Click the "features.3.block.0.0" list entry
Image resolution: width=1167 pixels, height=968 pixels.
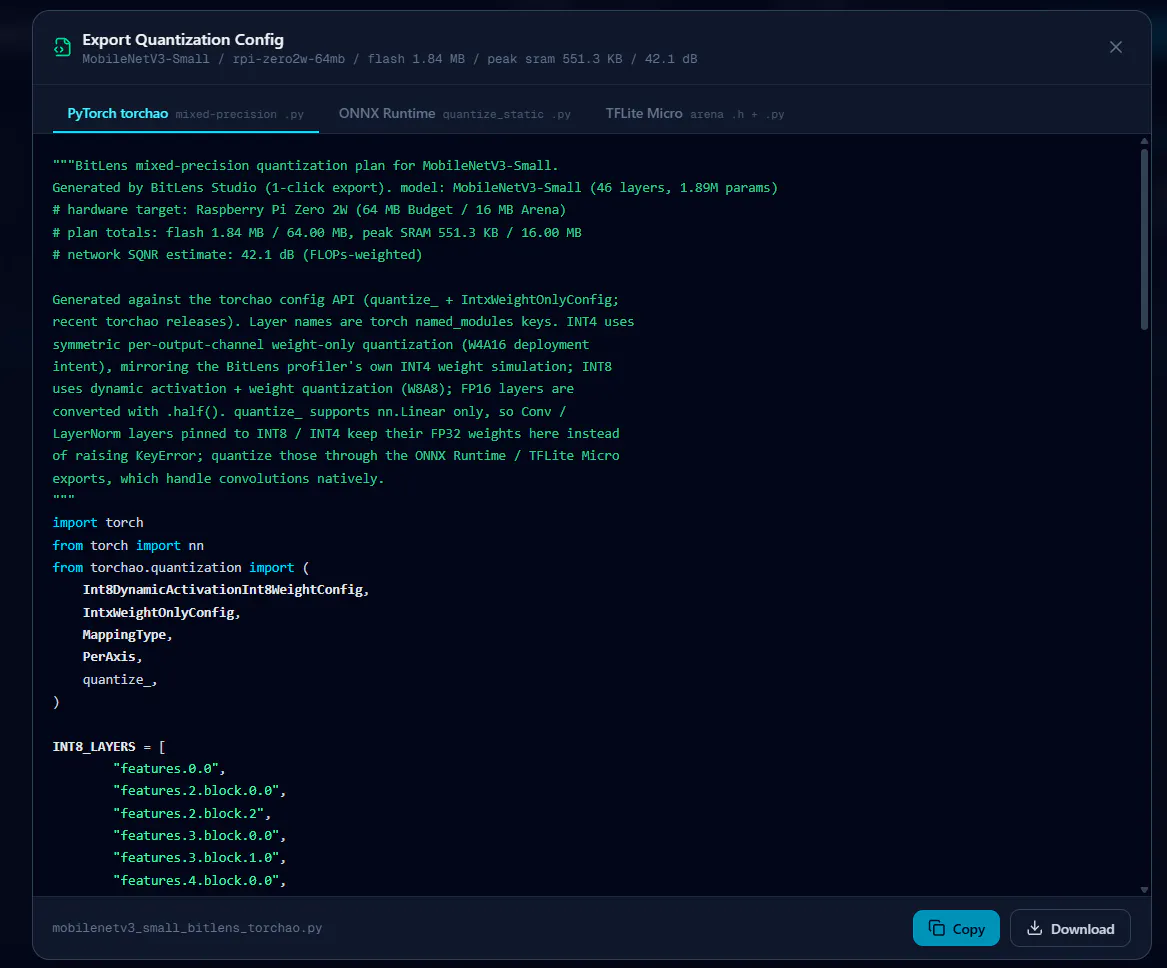pos(199,836)
